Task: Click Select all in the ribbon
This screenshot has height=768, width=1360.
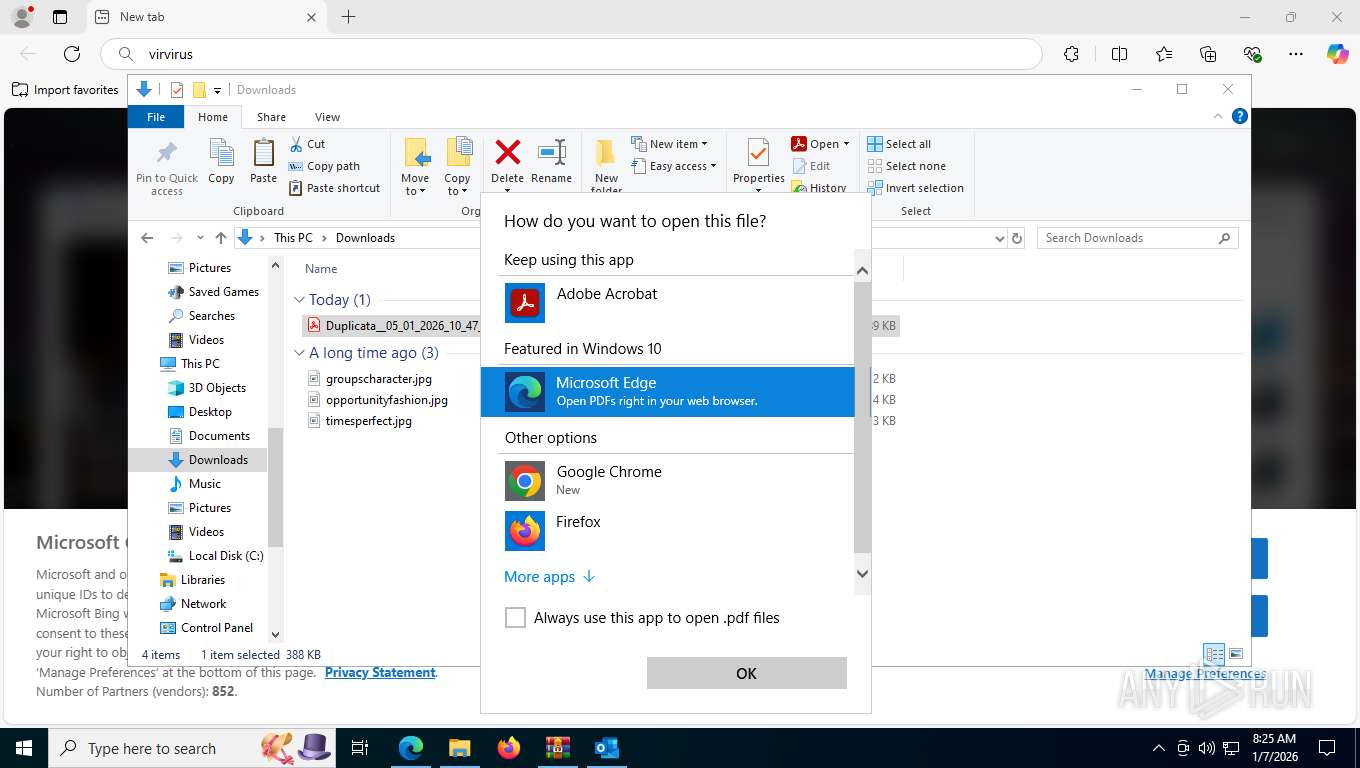Action: pos(899,144)
